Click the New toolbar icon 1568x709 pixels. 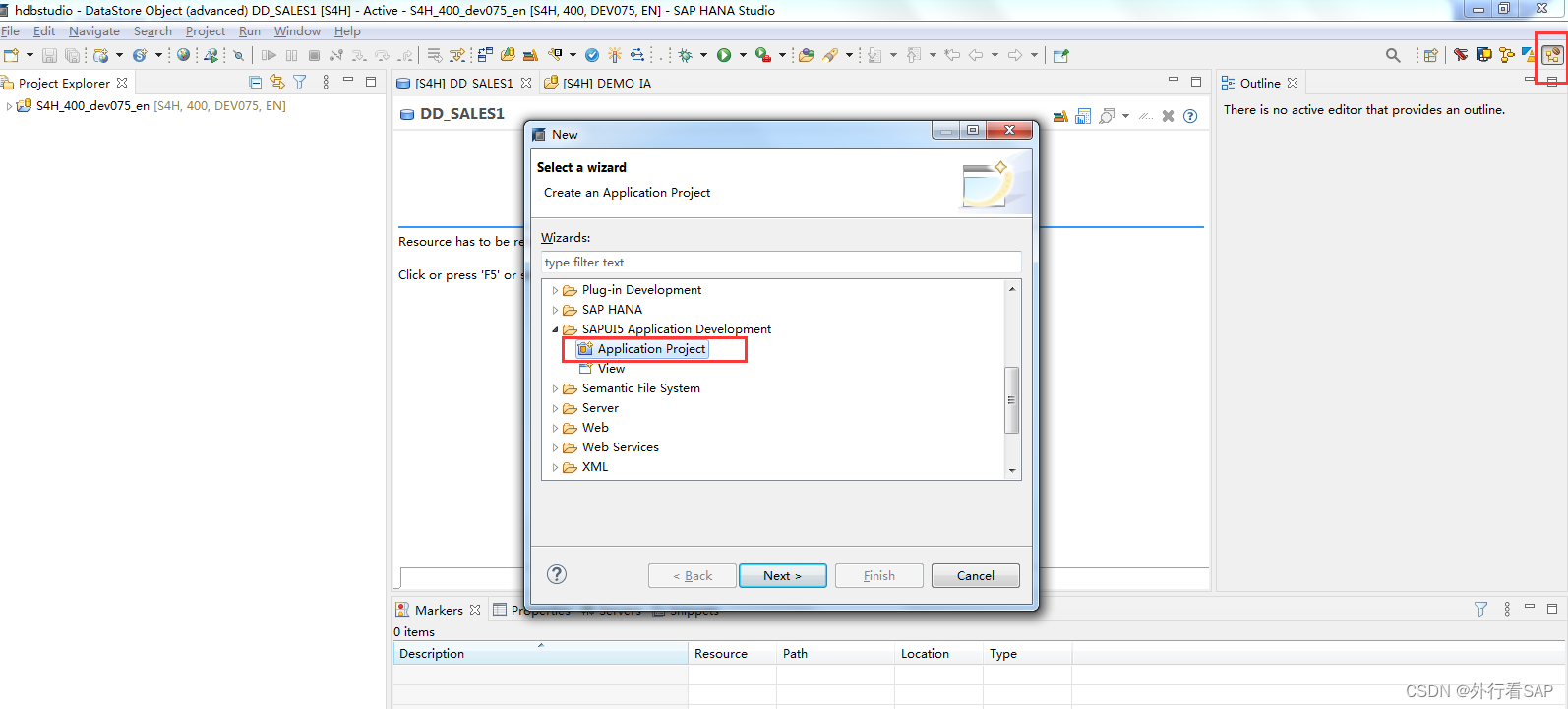[x=11, y=55]
